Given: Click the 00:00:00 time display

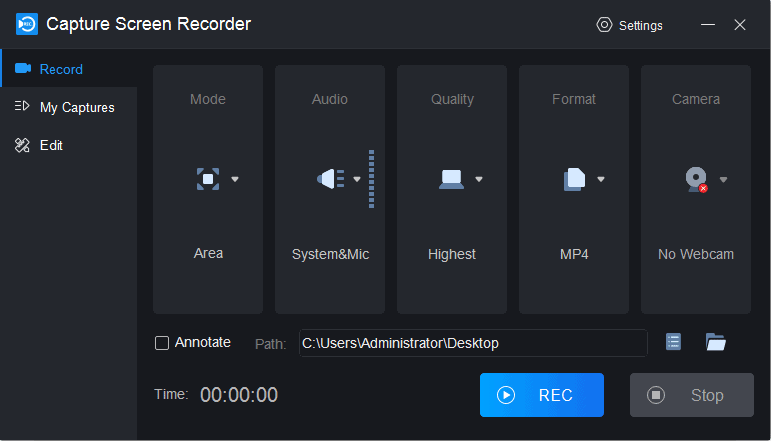Looking at the screenshot, I should click(x=239, y=395).
